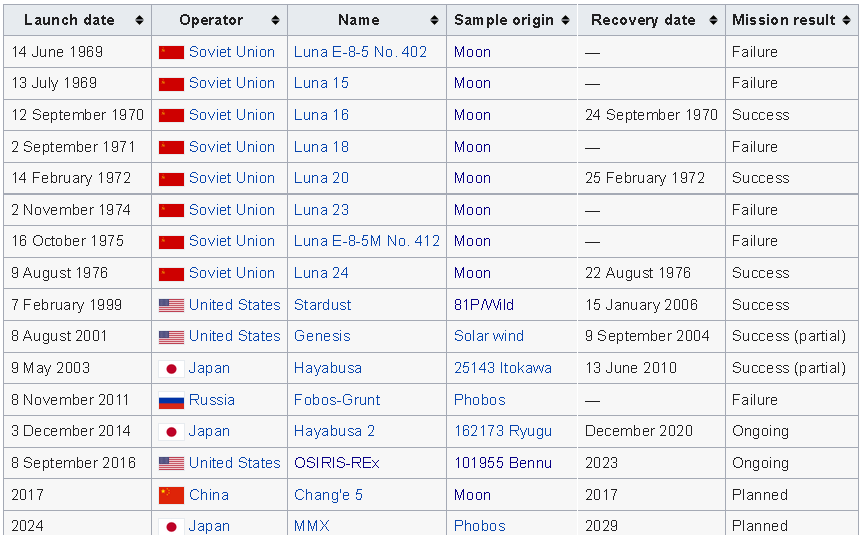
Task: Open the OSIRIS-REx mission link
Action: (337, 463)
